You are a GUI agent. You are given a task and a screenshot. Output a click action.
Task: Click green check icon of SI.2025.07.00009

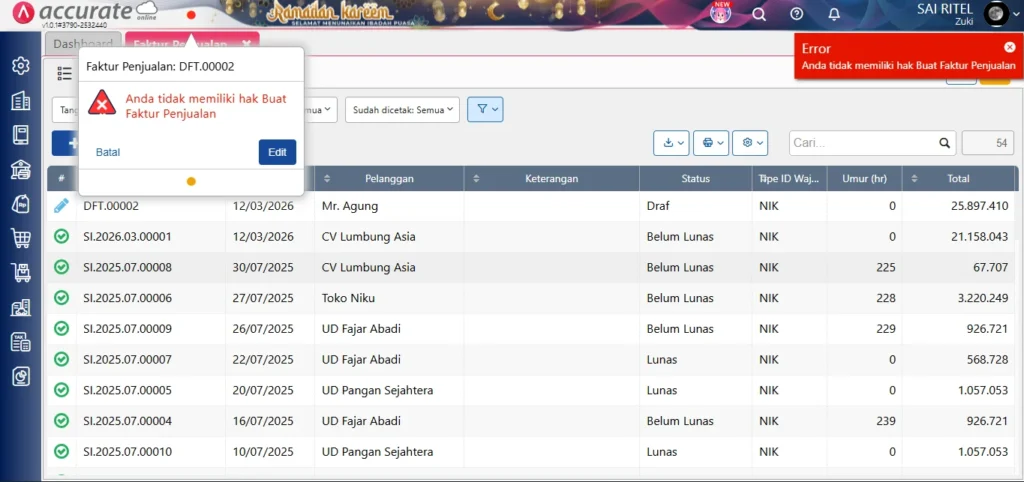click(61, 329)
